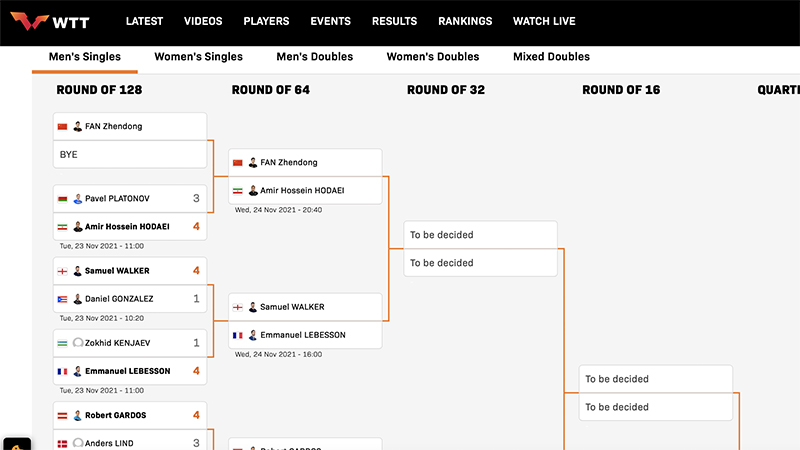Click the Anders LIND player row
This screenshot has height=450, width=800.
[x=130, y=442]
